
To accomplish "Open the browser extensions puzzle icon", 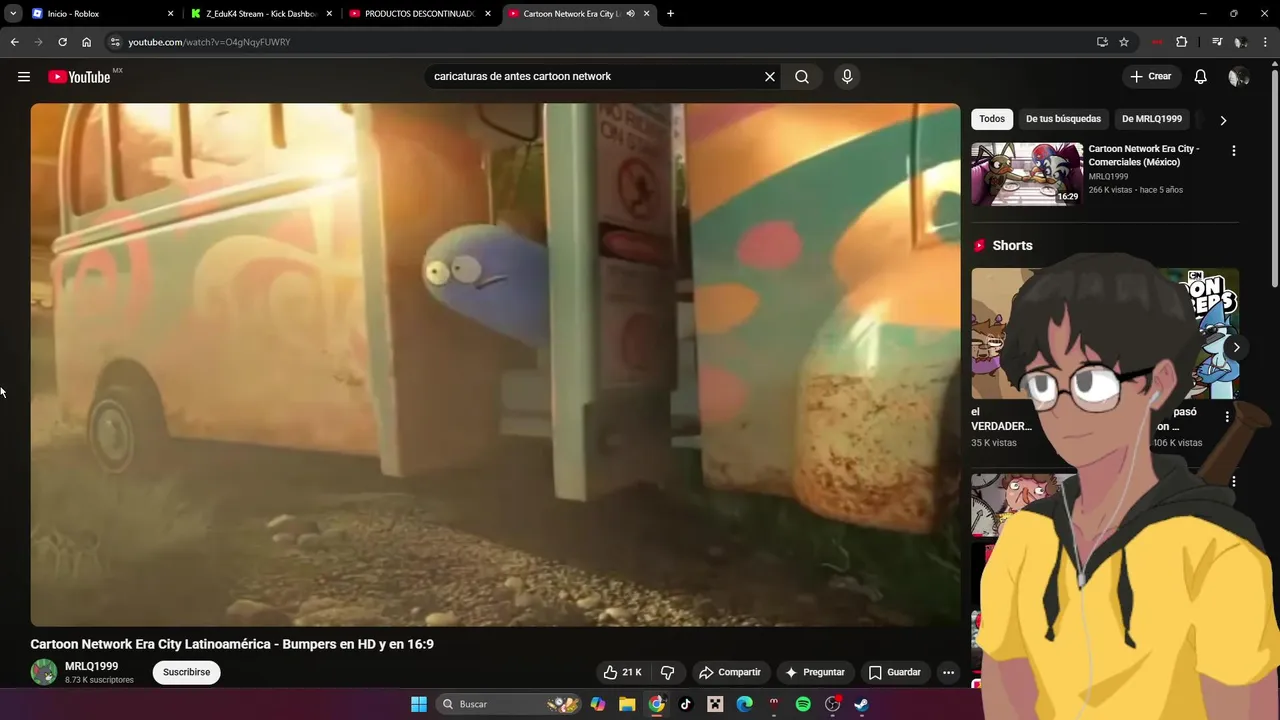I will 1181,42.
